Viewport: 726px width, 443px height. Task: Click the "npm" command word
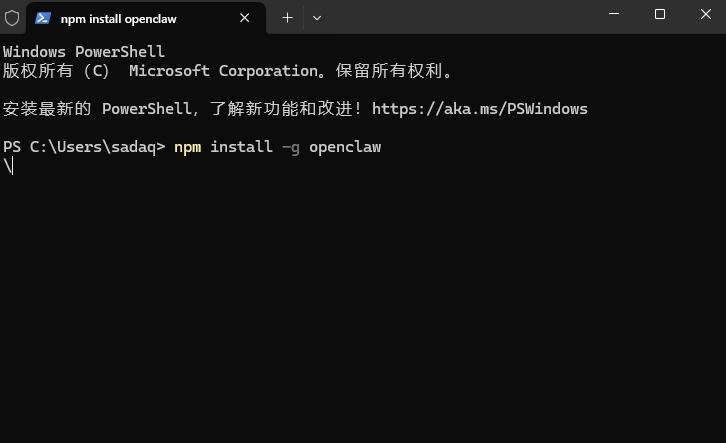pos(187,147)
